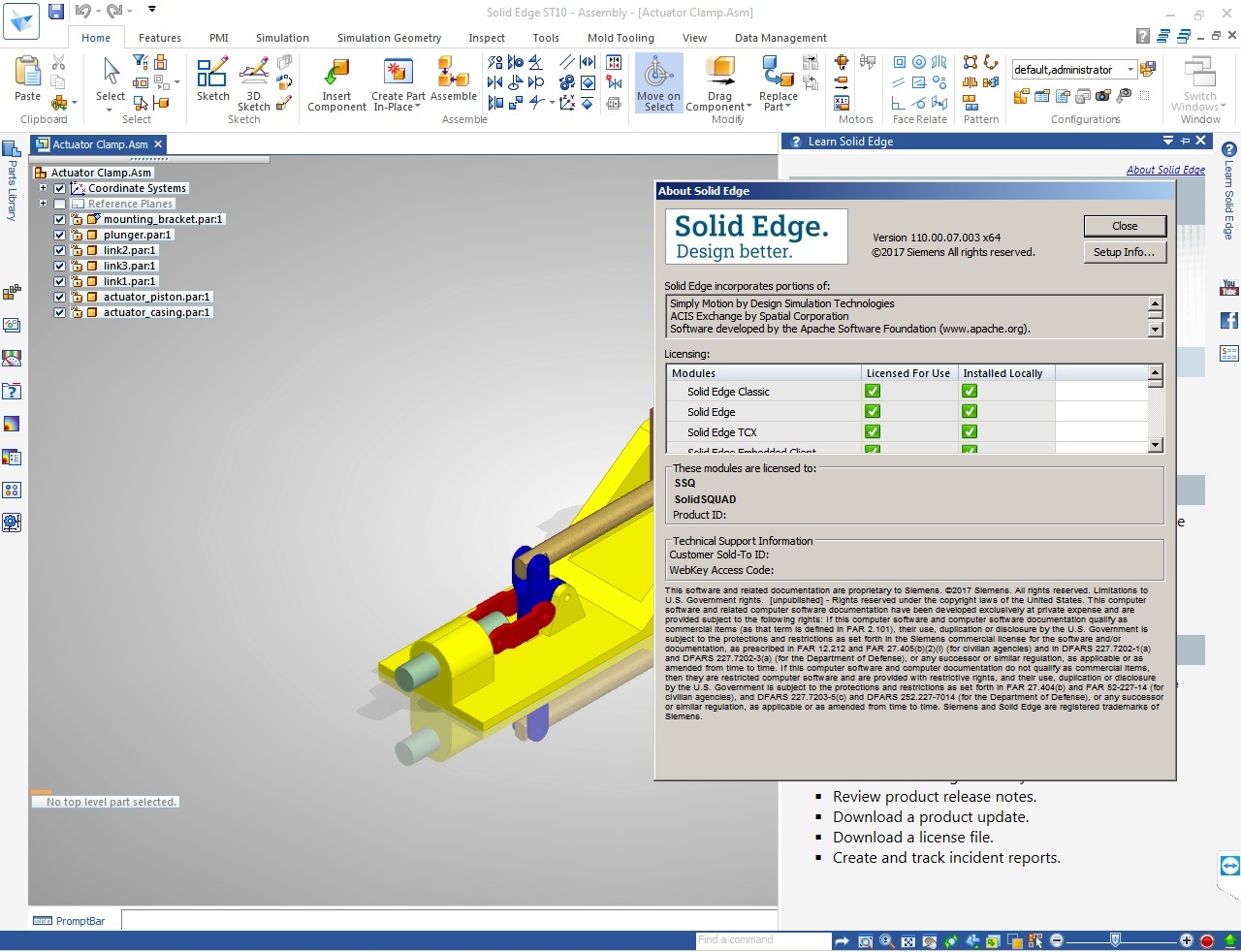Click the save configuration disk icon
The image size is (1241, 952).
(1148, 69)
